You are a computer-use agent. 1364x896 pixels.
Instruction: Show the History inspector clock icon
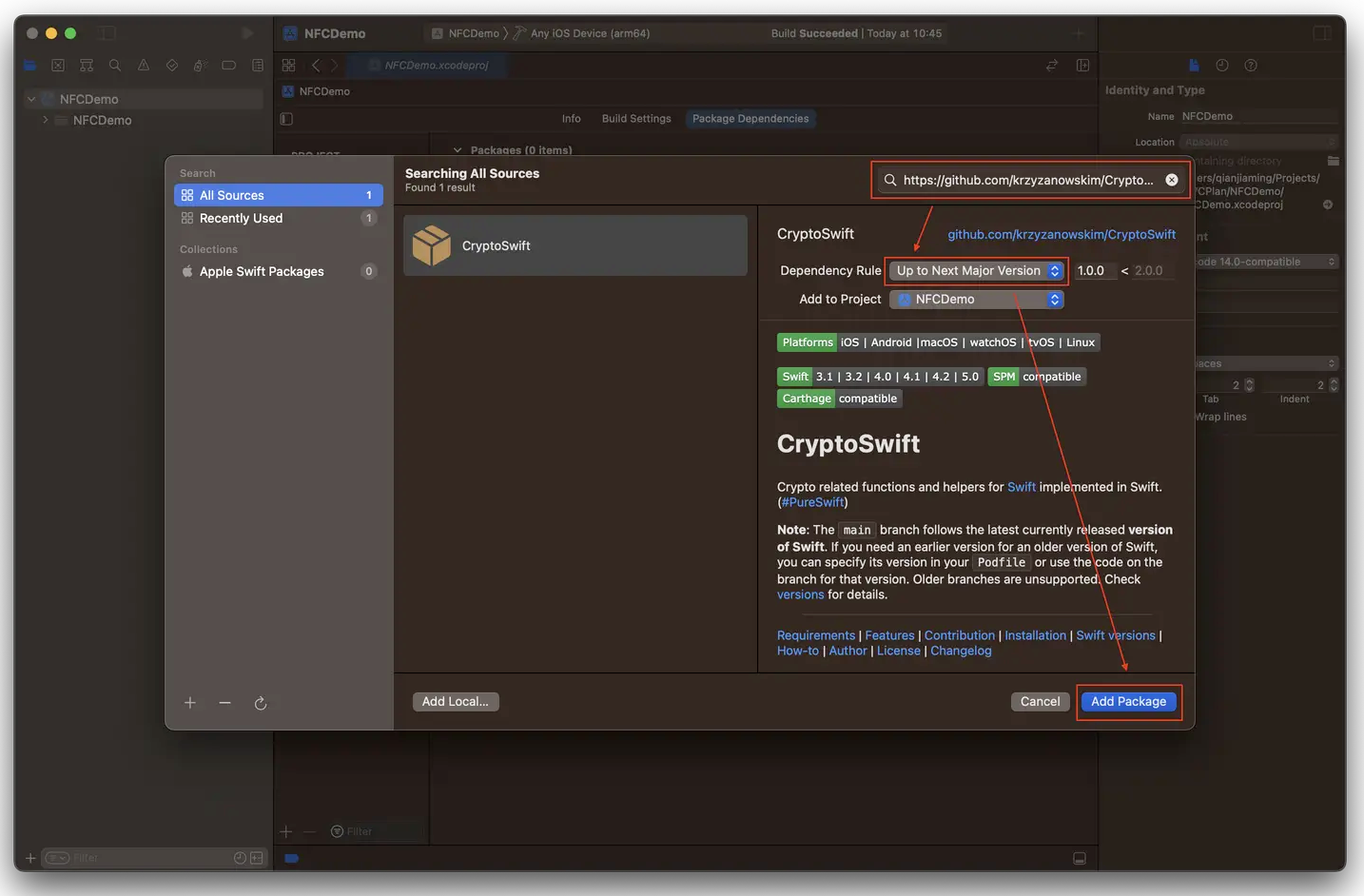pos(1222,66)
